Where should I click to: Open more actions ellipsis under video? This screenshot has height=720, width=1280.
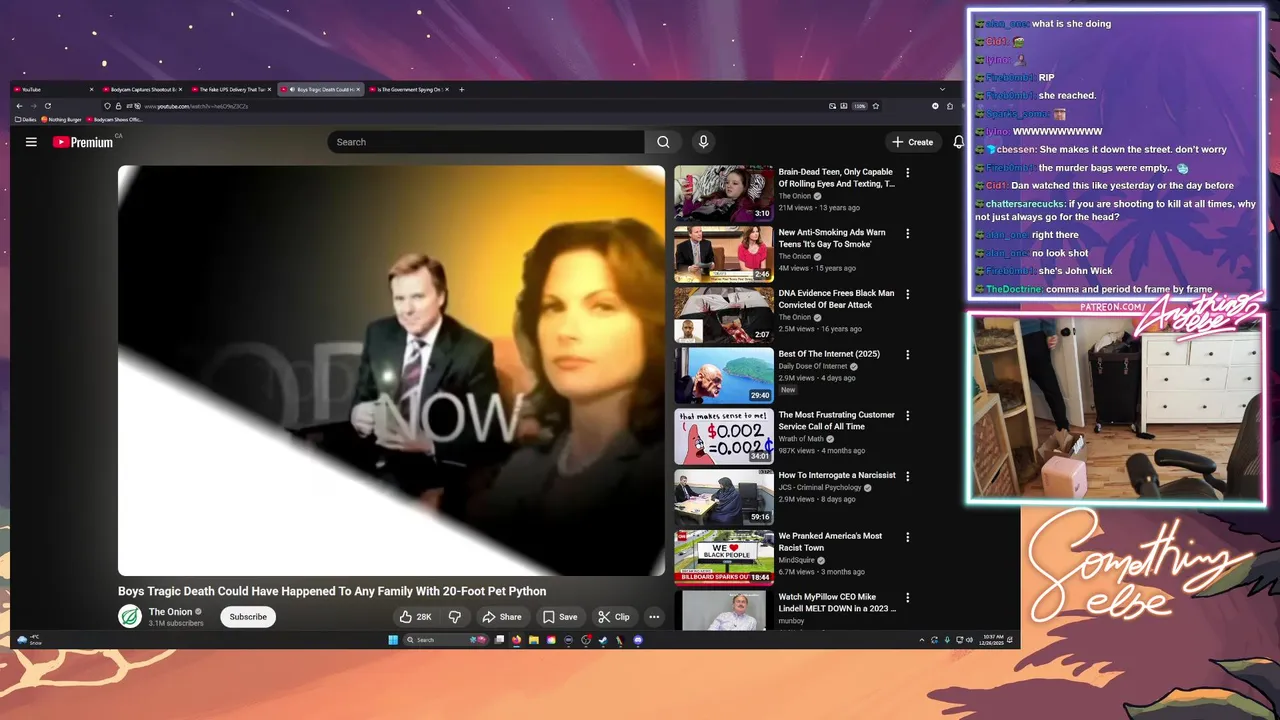(x=653, y=617)
